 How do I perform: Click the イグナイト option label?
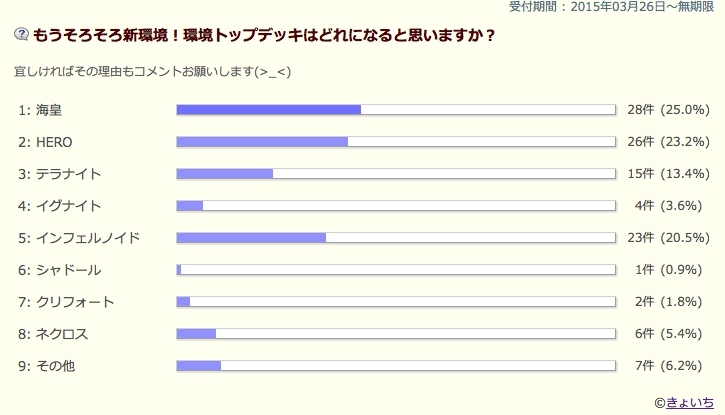click(x=68, y=206)
